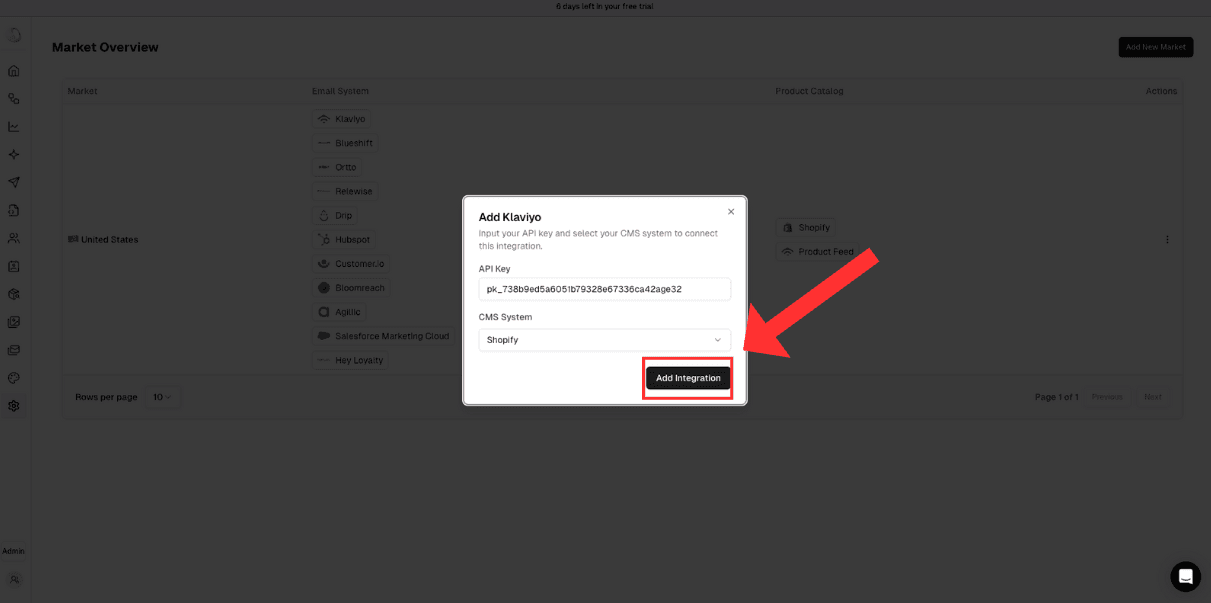
Task: Select the Drip email system chip
Action: 335,216
